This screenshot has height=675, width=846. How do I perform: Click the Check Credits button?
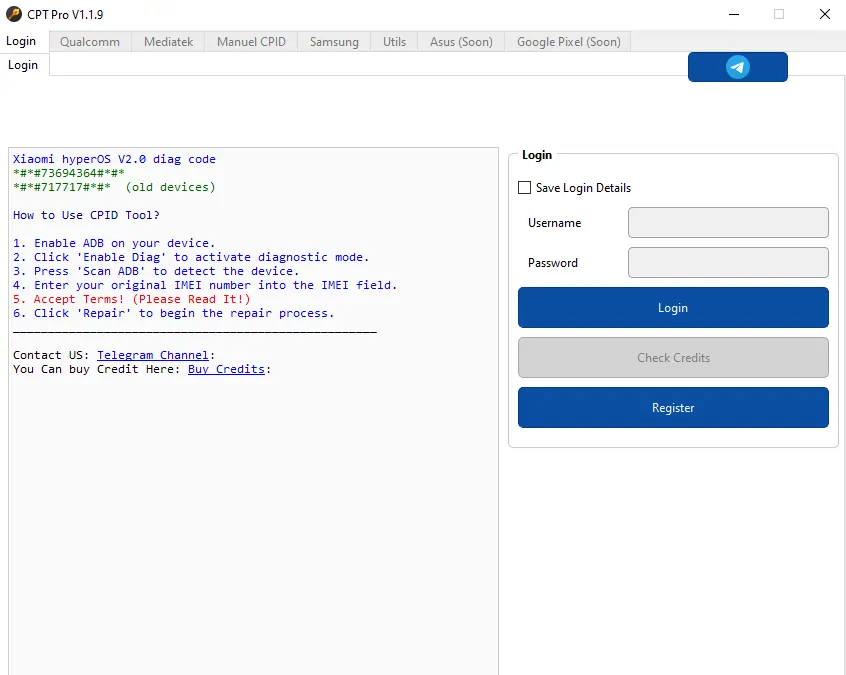click(x=673, y=358)
